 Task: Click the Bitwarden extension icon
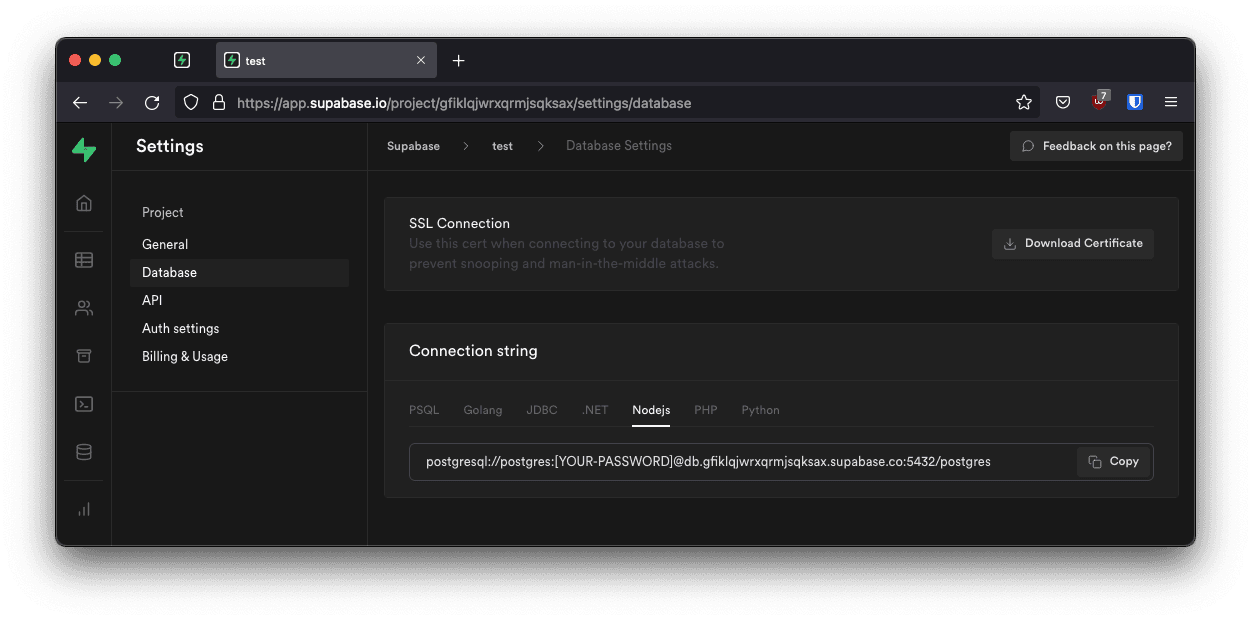(1135, 102)
